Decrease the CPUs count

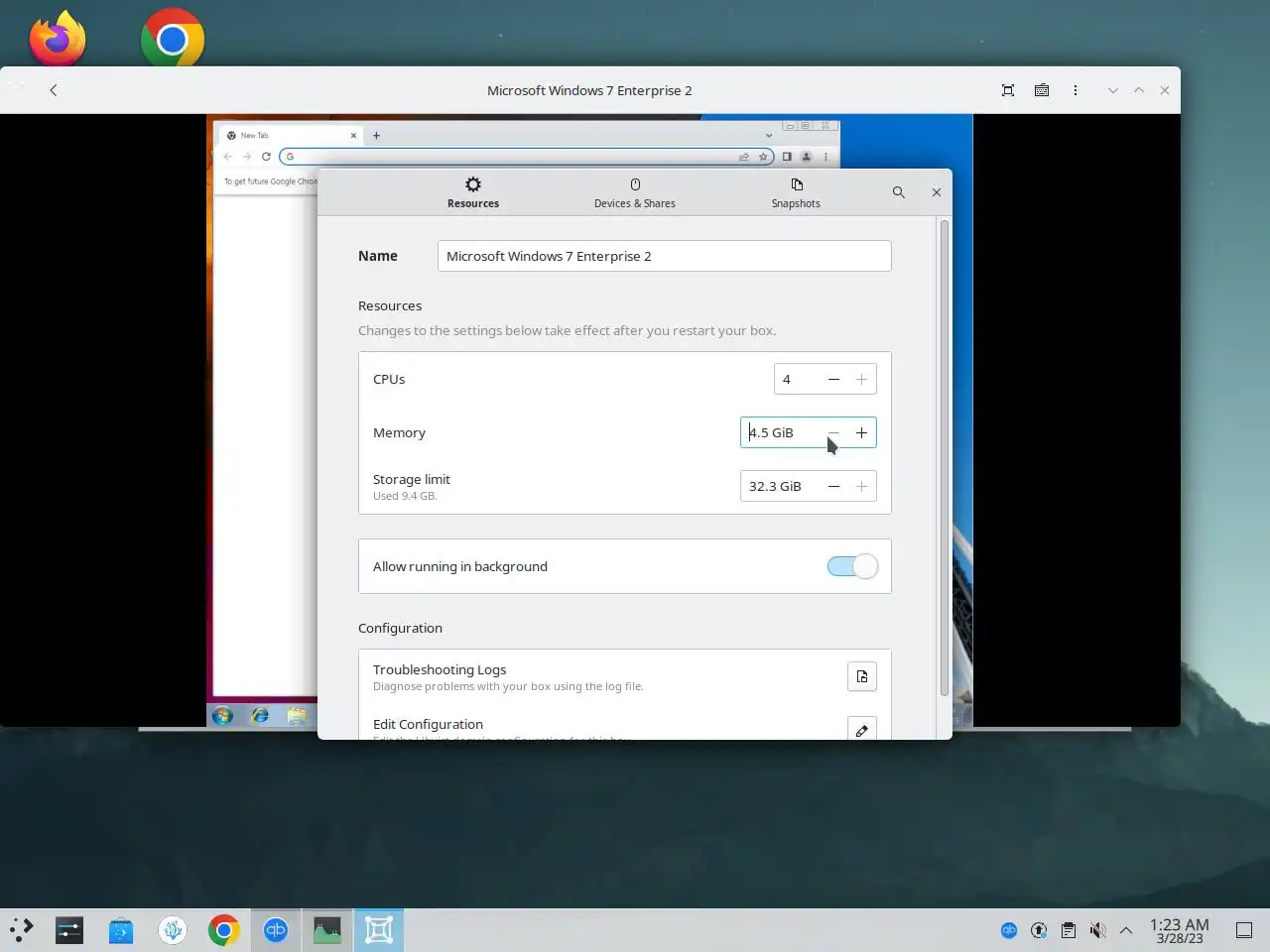coord(833,379)
